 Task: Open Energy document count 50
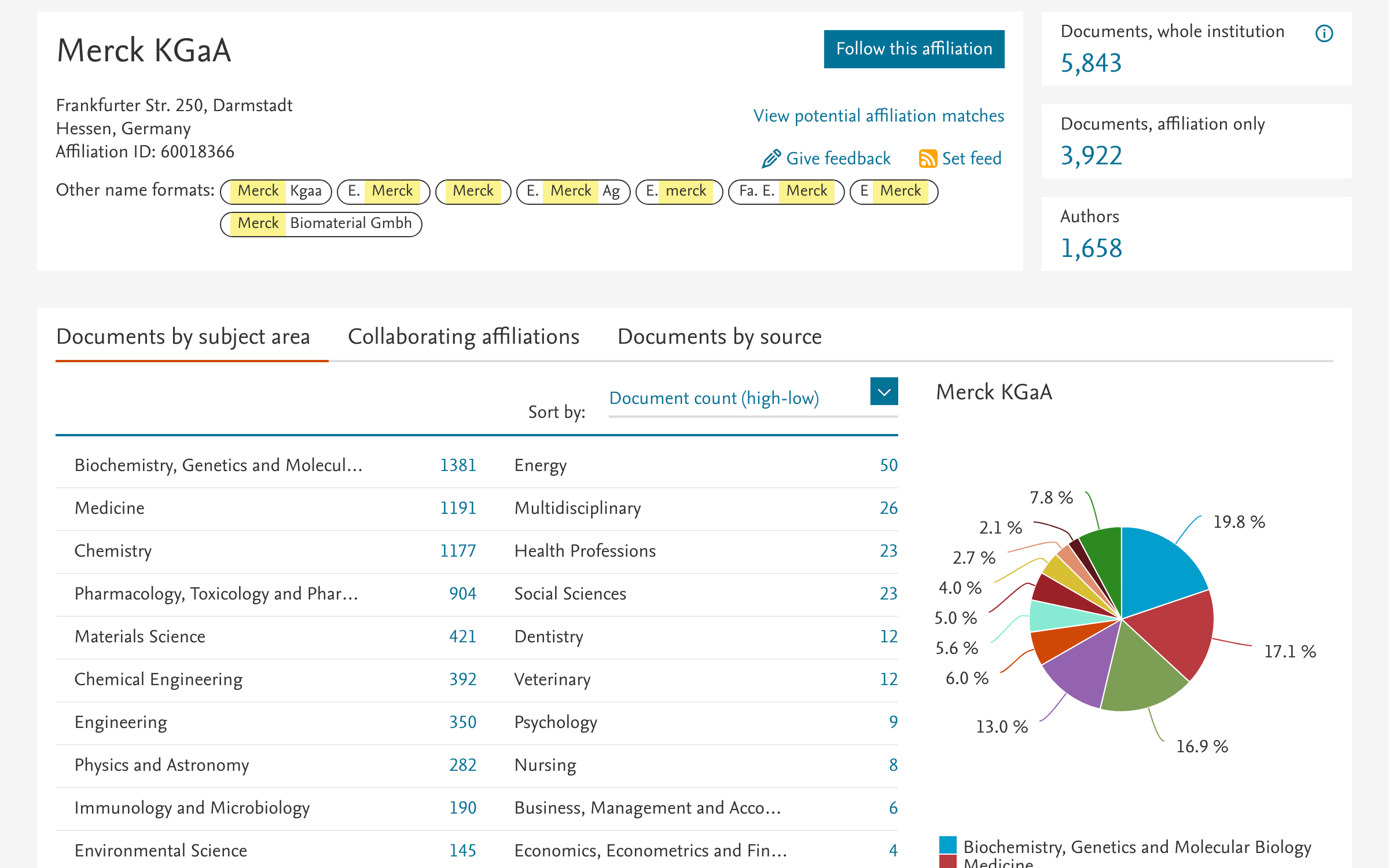(x=888, y=465)
